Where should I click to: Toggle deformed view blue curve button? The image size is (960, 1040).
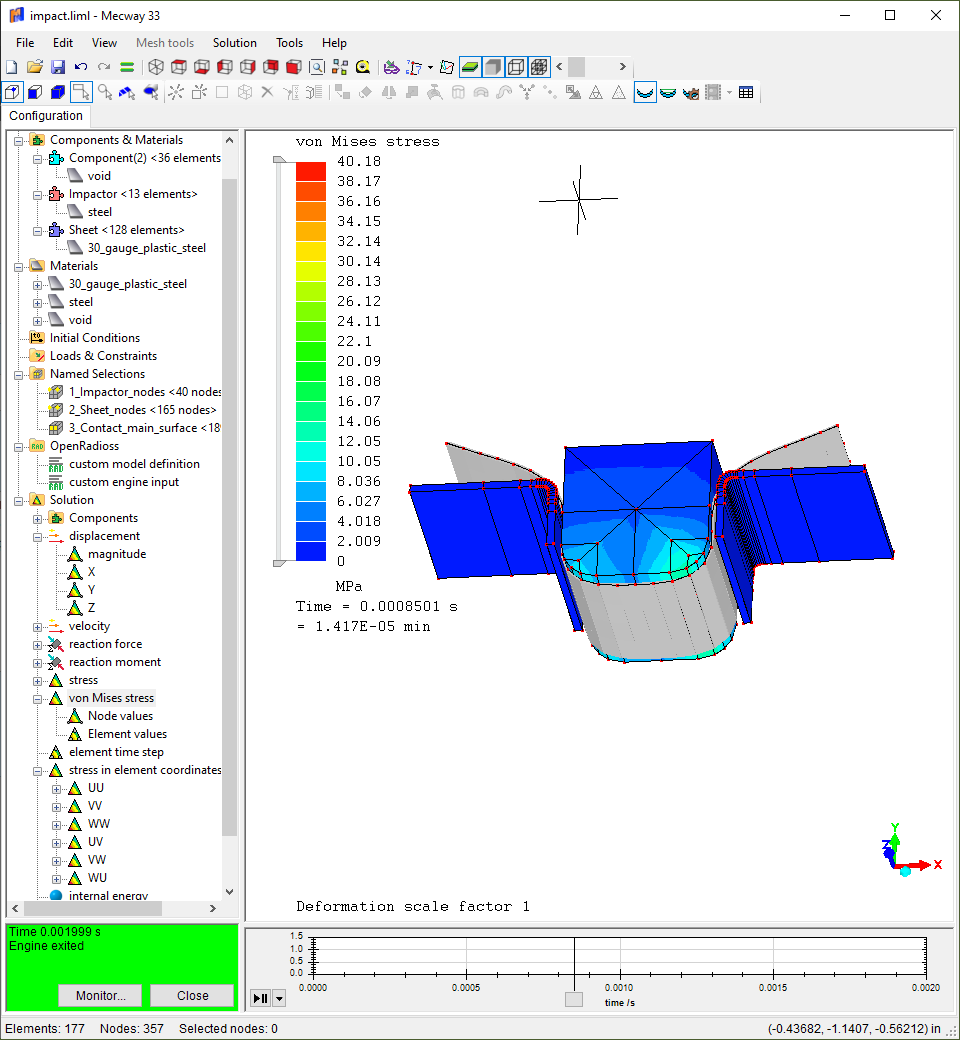coord(645,92)
